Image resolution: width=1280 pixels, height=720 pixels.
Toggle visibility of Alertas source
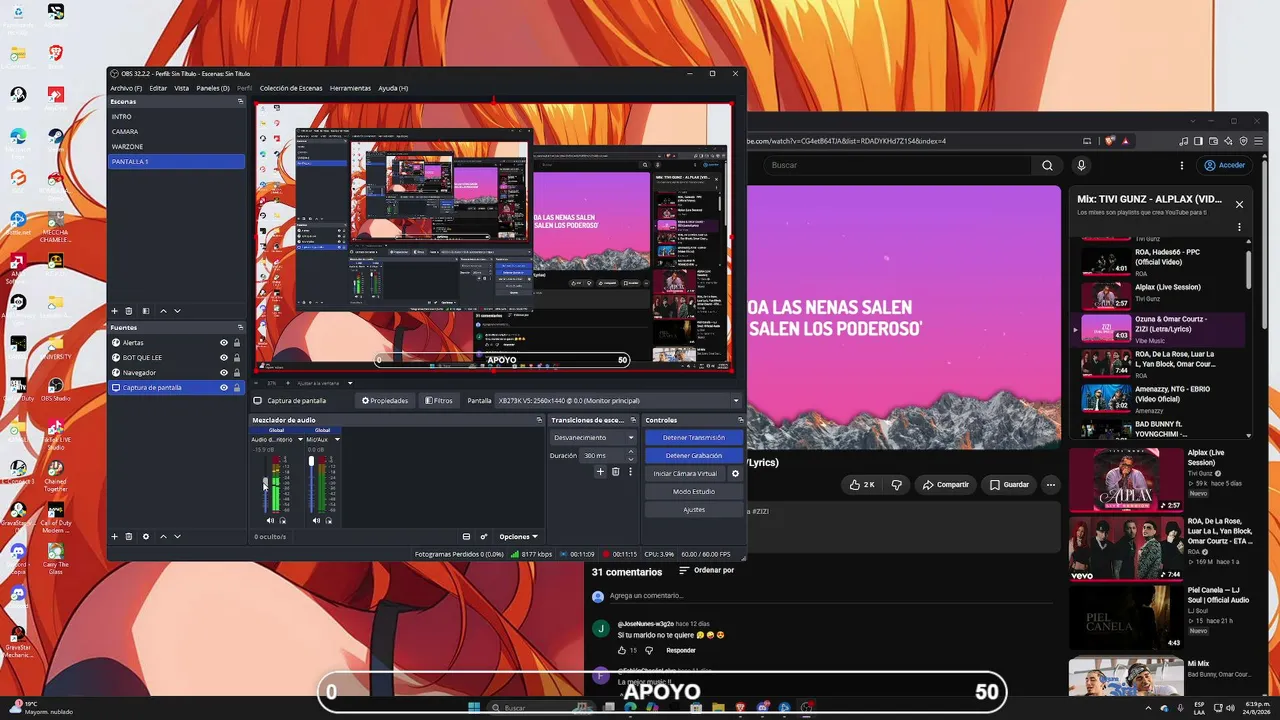pyautogui.click(x=224, y=343)
